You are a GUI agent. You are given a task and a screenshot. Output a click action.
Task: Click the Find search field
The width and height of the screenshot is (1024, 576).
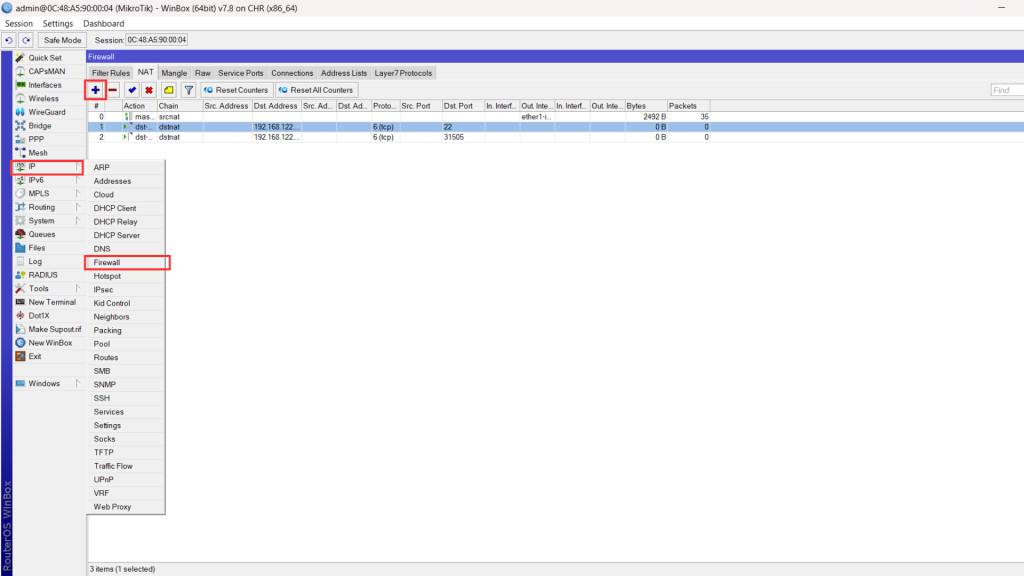[1004, 90]
